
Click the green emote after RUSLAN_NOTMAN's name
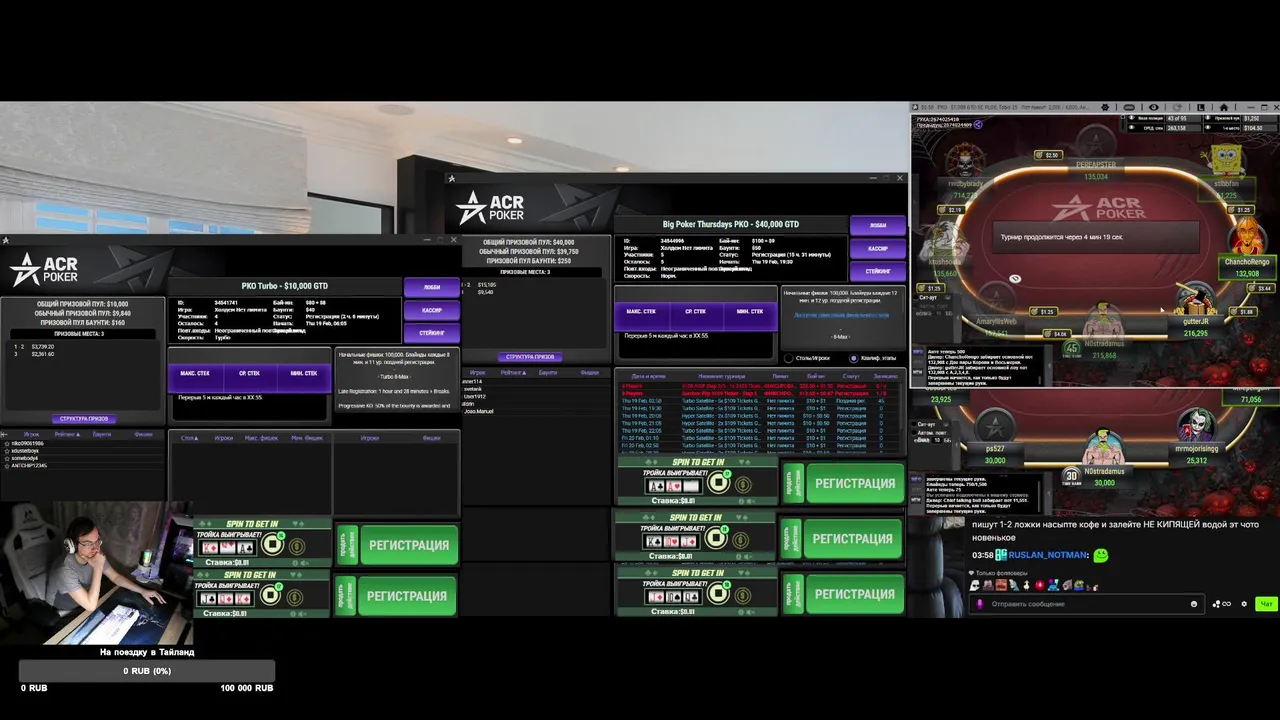1101,555
